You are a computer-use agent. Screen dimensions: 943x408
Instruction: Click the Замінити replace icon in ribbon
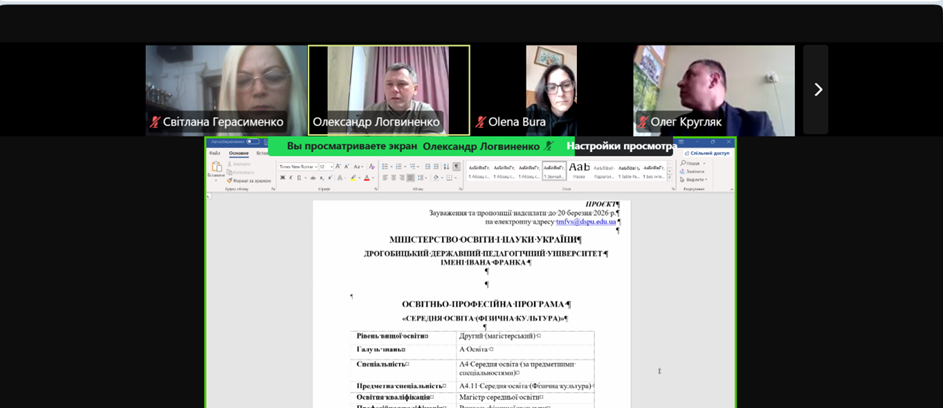tap(684, 171)
